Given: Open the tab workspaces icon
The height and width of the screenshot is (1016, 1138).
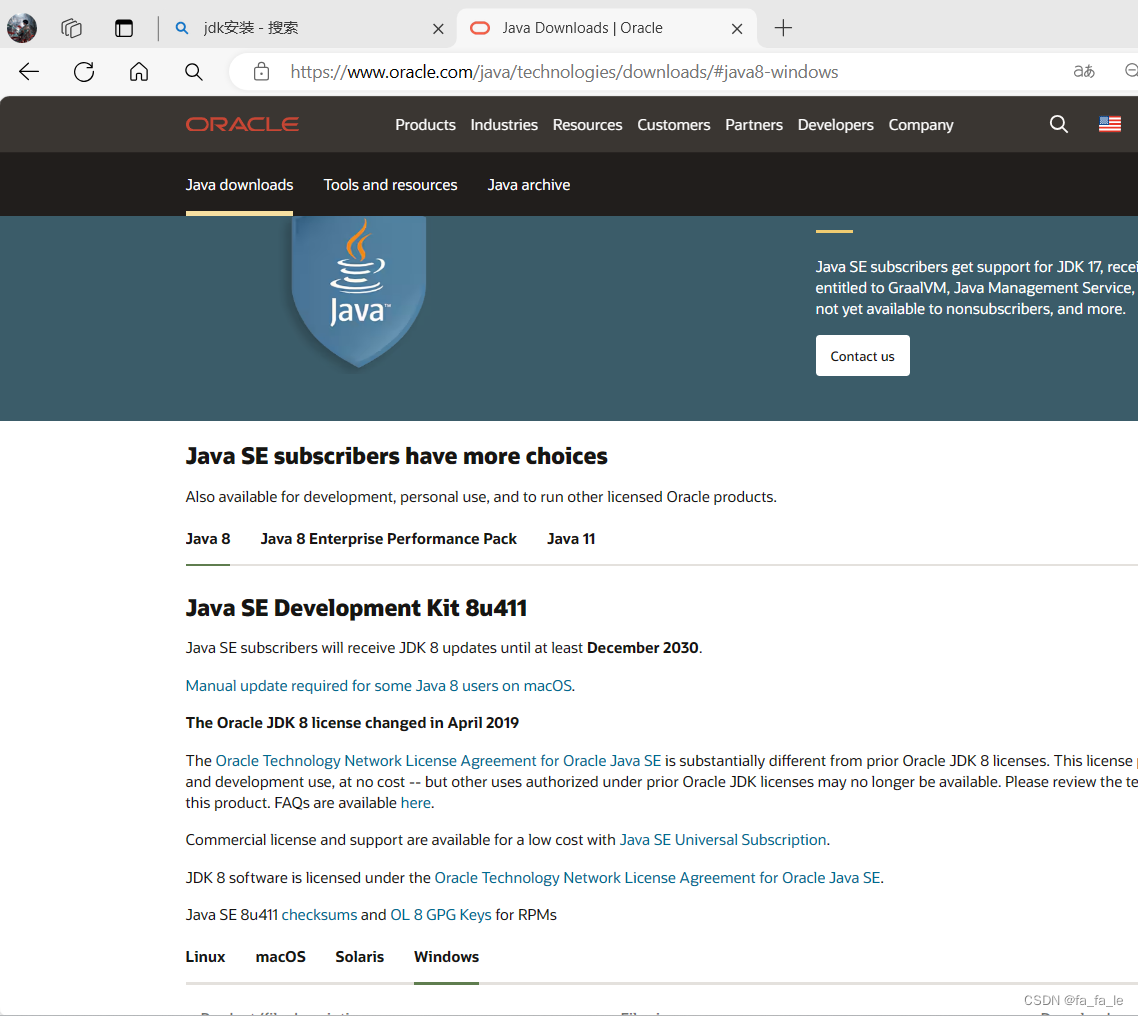Looking at the screenshot, I should (x=71, y=28).
